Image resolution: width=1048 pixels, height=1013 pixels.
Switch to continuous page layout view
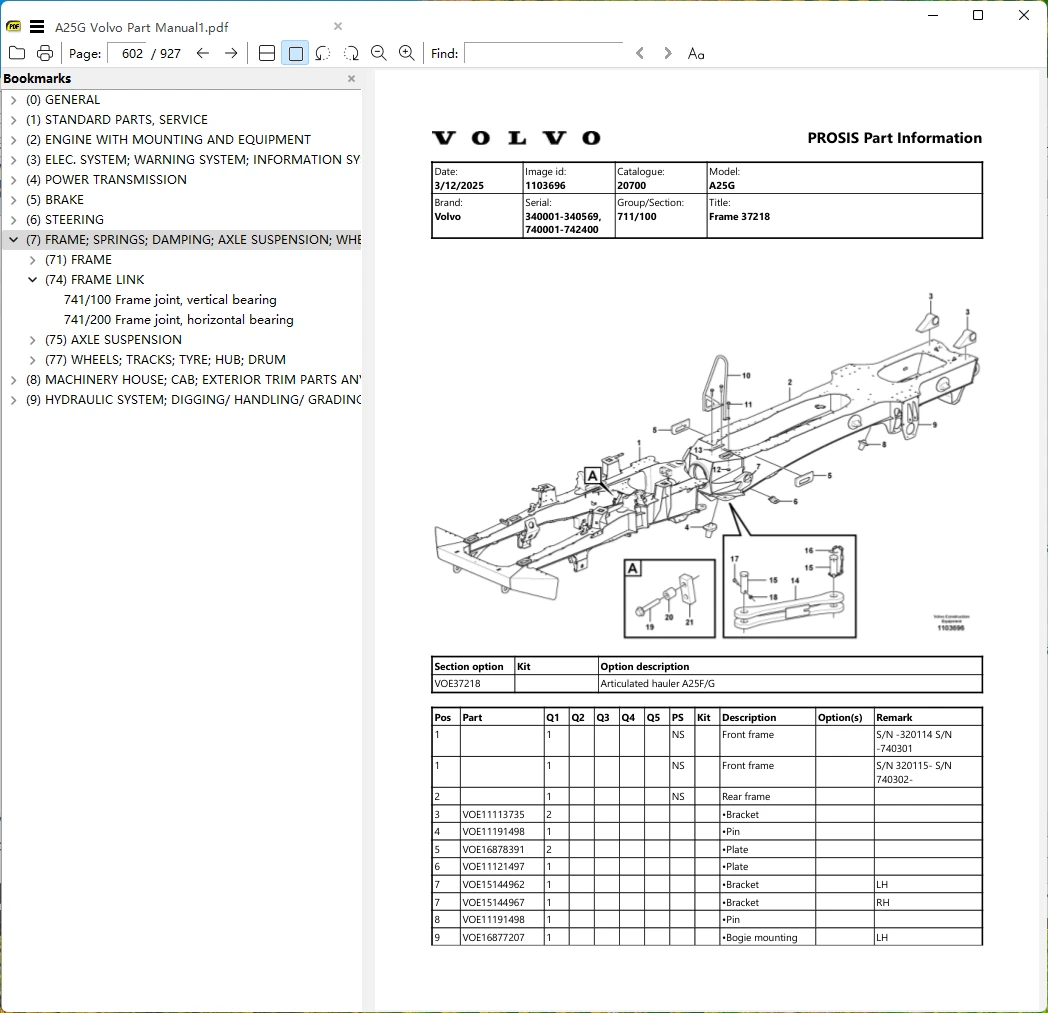click(x=267, y=53)
